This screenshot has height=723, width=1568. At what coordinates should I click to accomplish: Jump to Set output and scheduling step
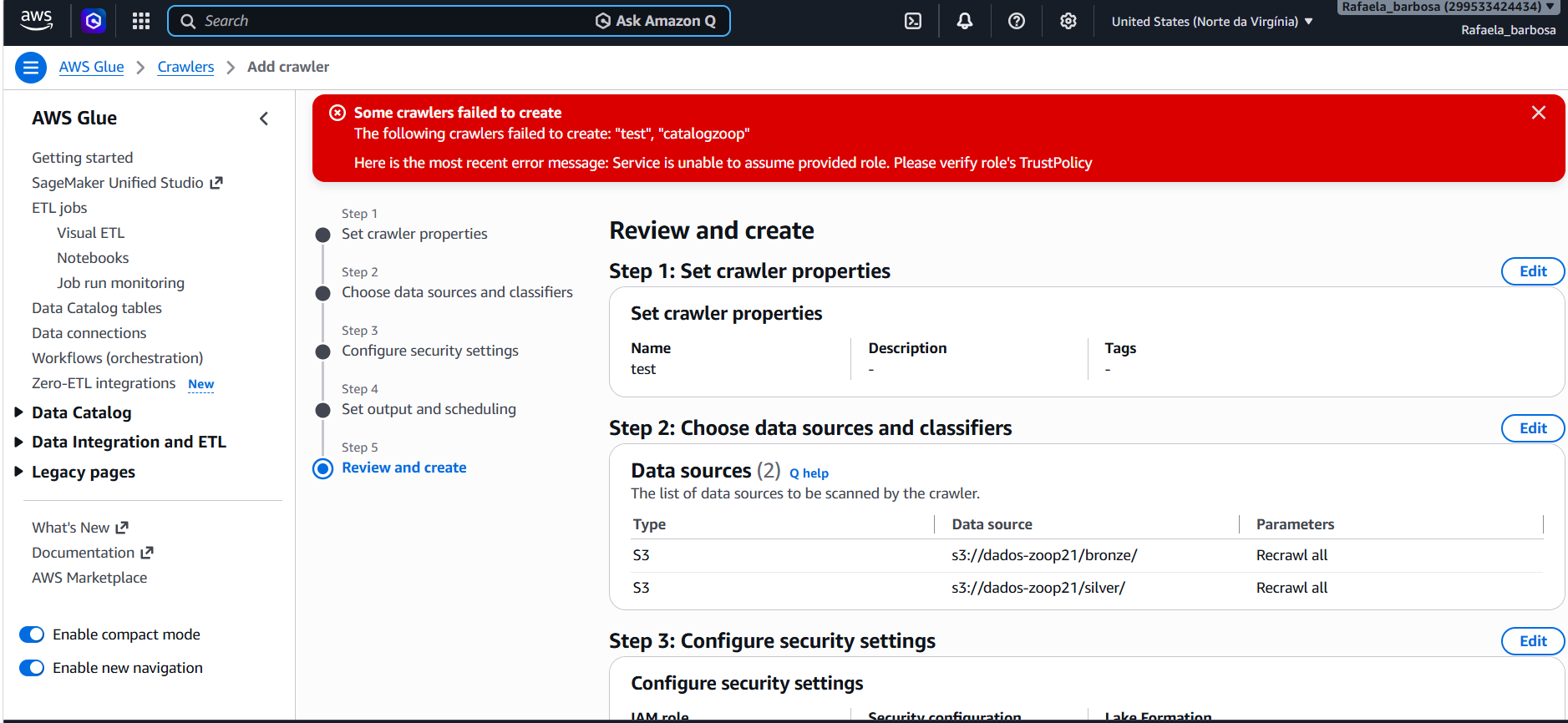point(429,409)
